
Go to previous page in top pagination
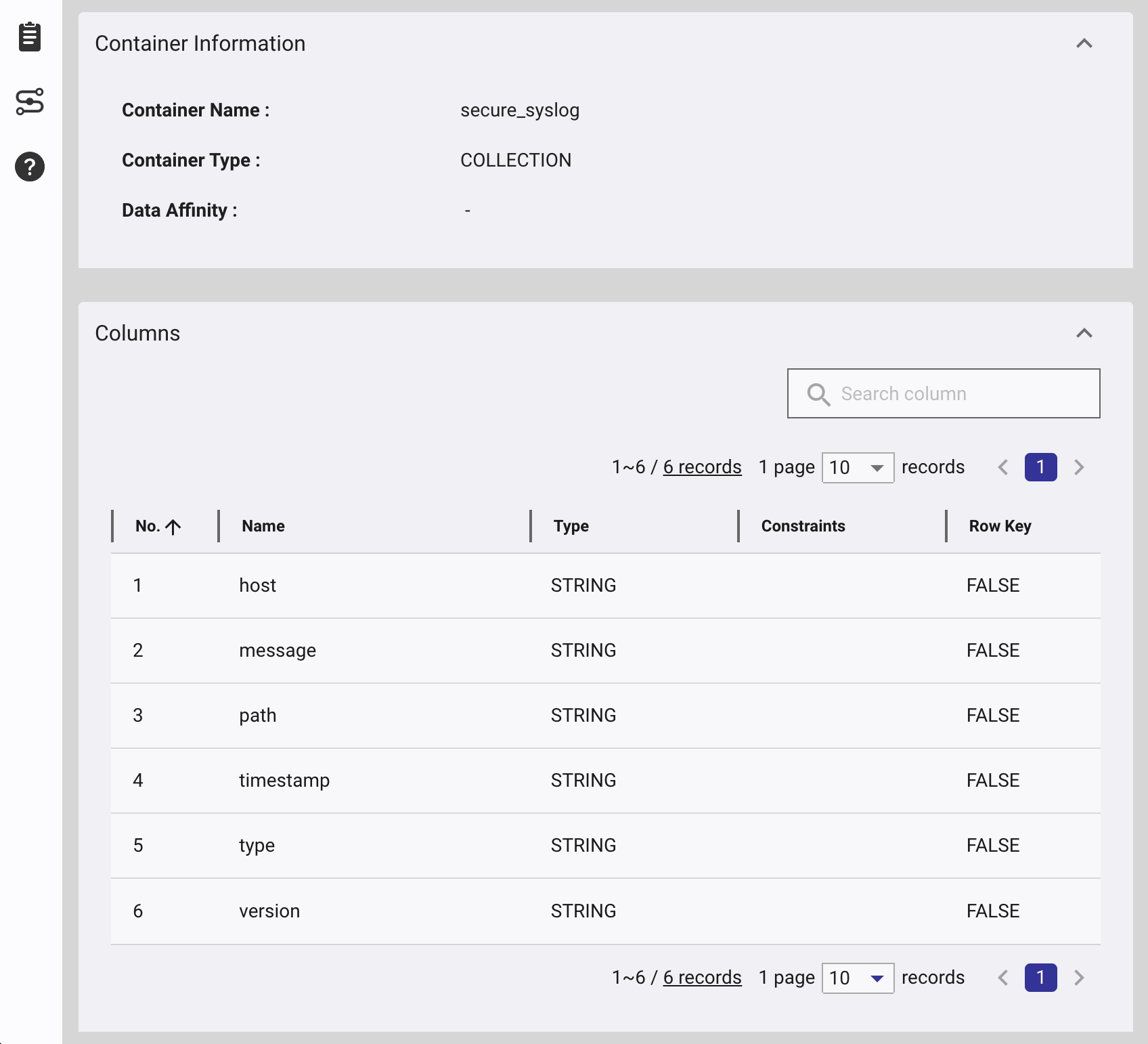tap(1003, 467)
